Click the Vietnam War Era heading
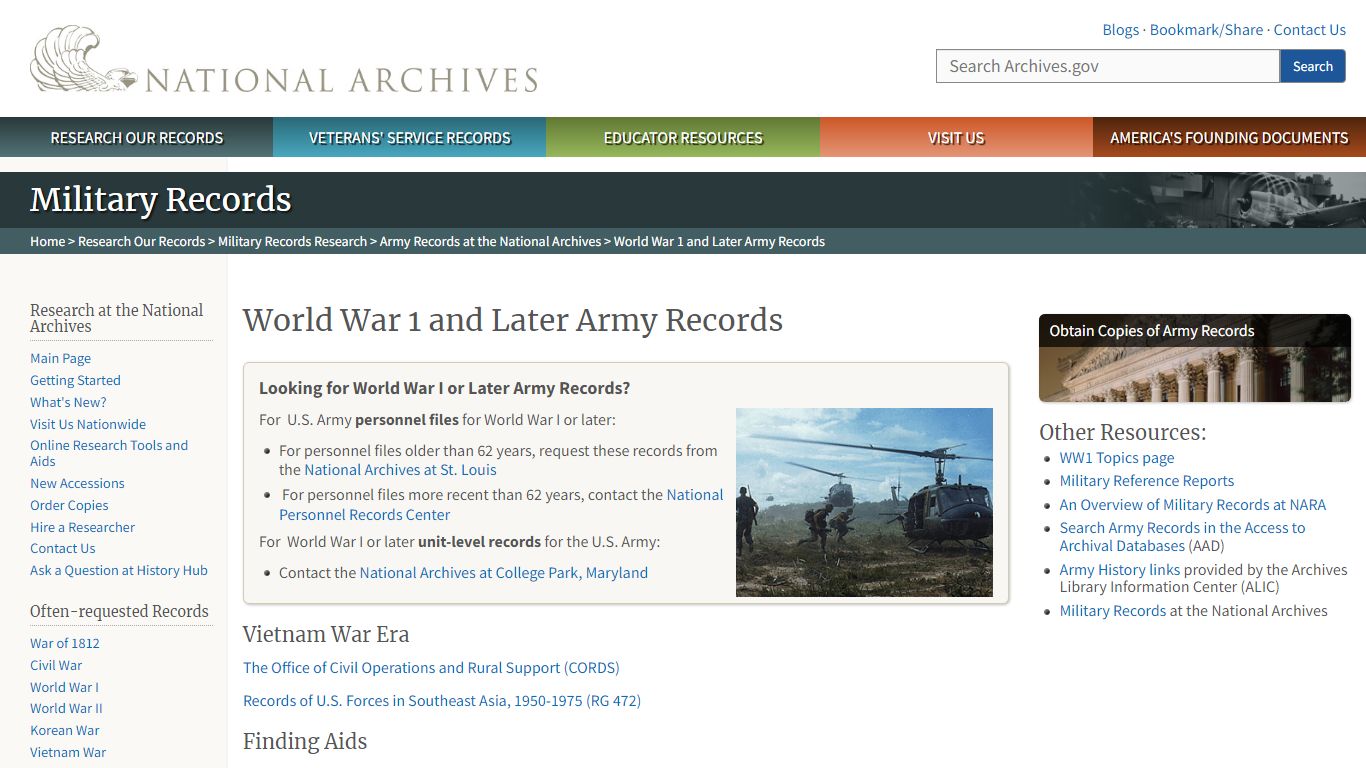The height and width of the screenshot is (768, 1366). click(326, 634)
